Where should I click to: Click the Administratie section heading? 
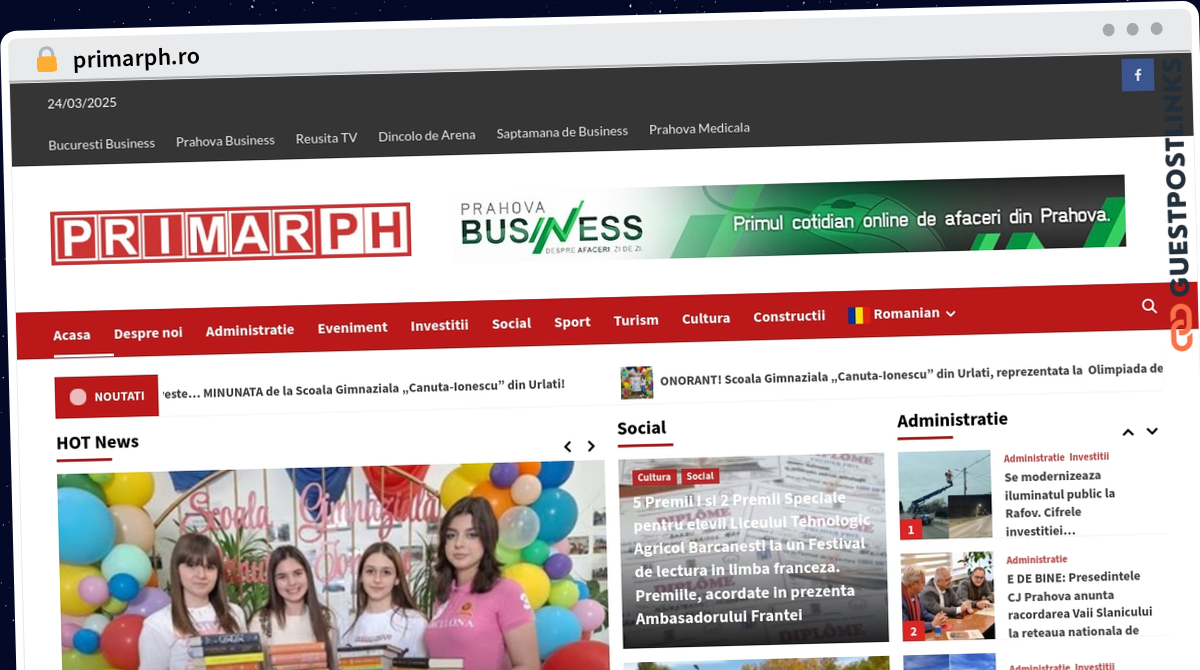952,420
